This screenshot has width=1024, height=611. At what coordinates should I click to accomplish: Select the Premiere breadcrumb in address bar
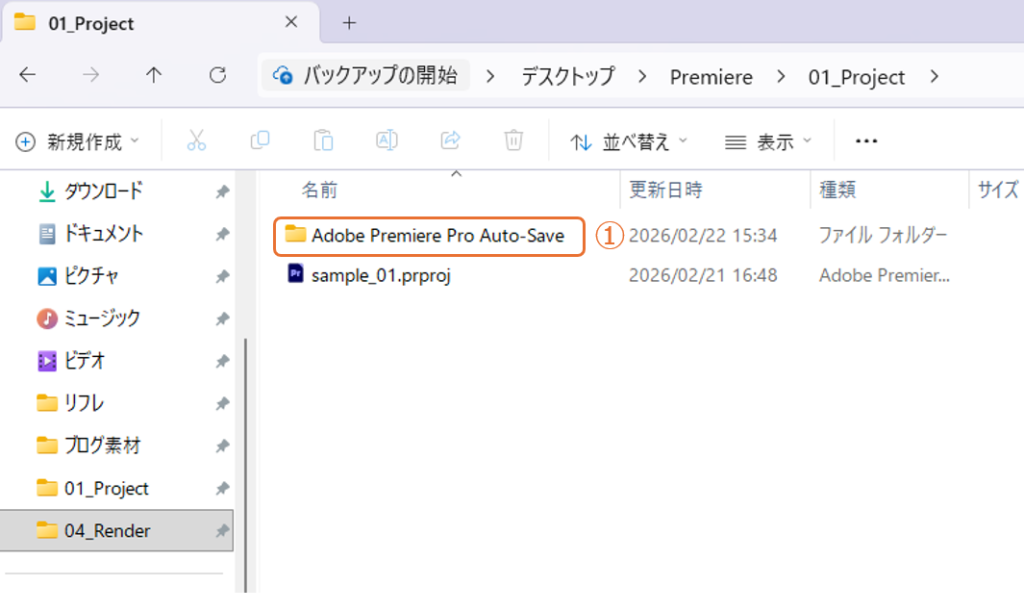pyautogui.click(x=711, y=77)
